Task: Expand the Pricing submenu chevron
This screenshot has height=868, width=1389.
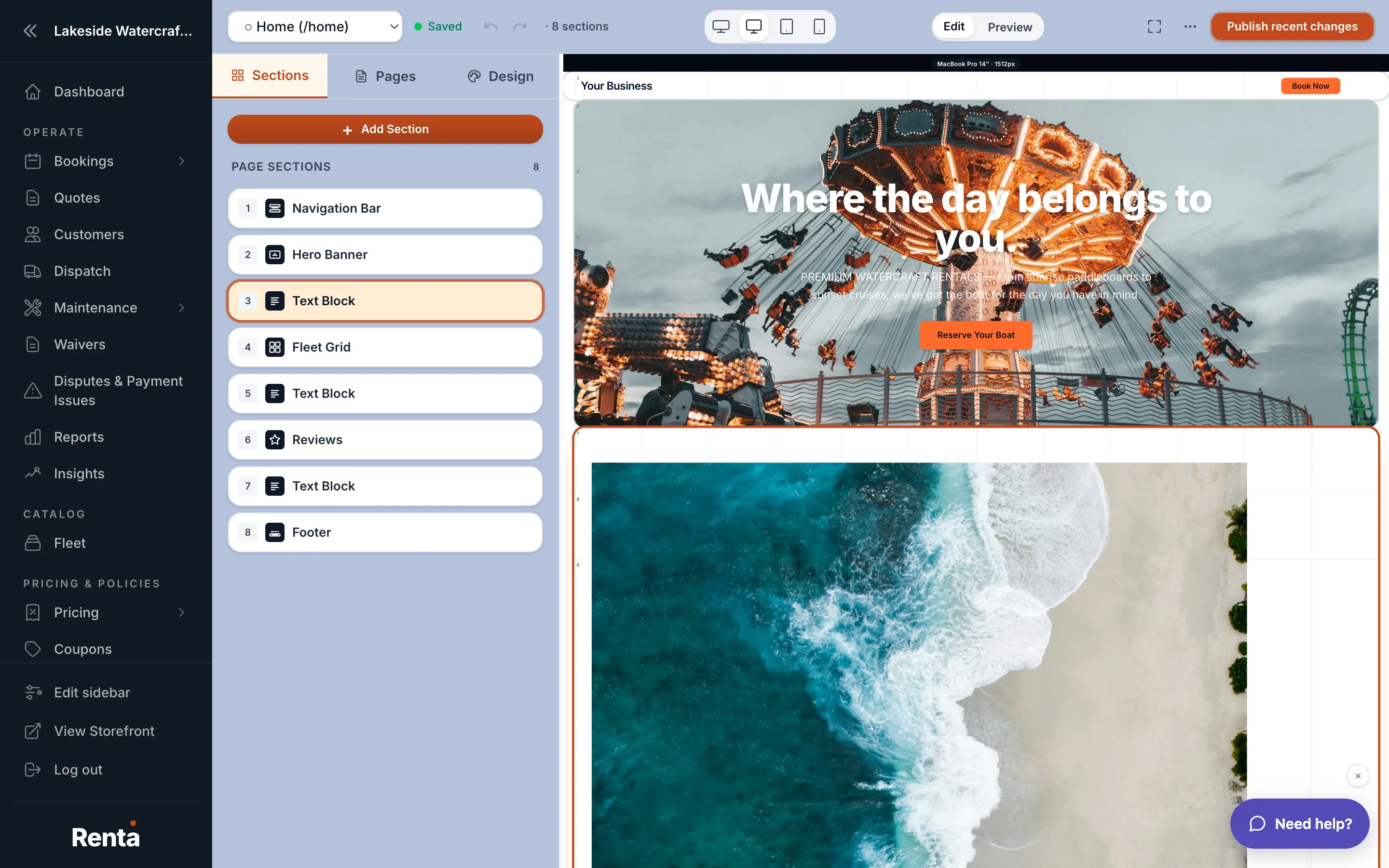Action: pos(181,612)
